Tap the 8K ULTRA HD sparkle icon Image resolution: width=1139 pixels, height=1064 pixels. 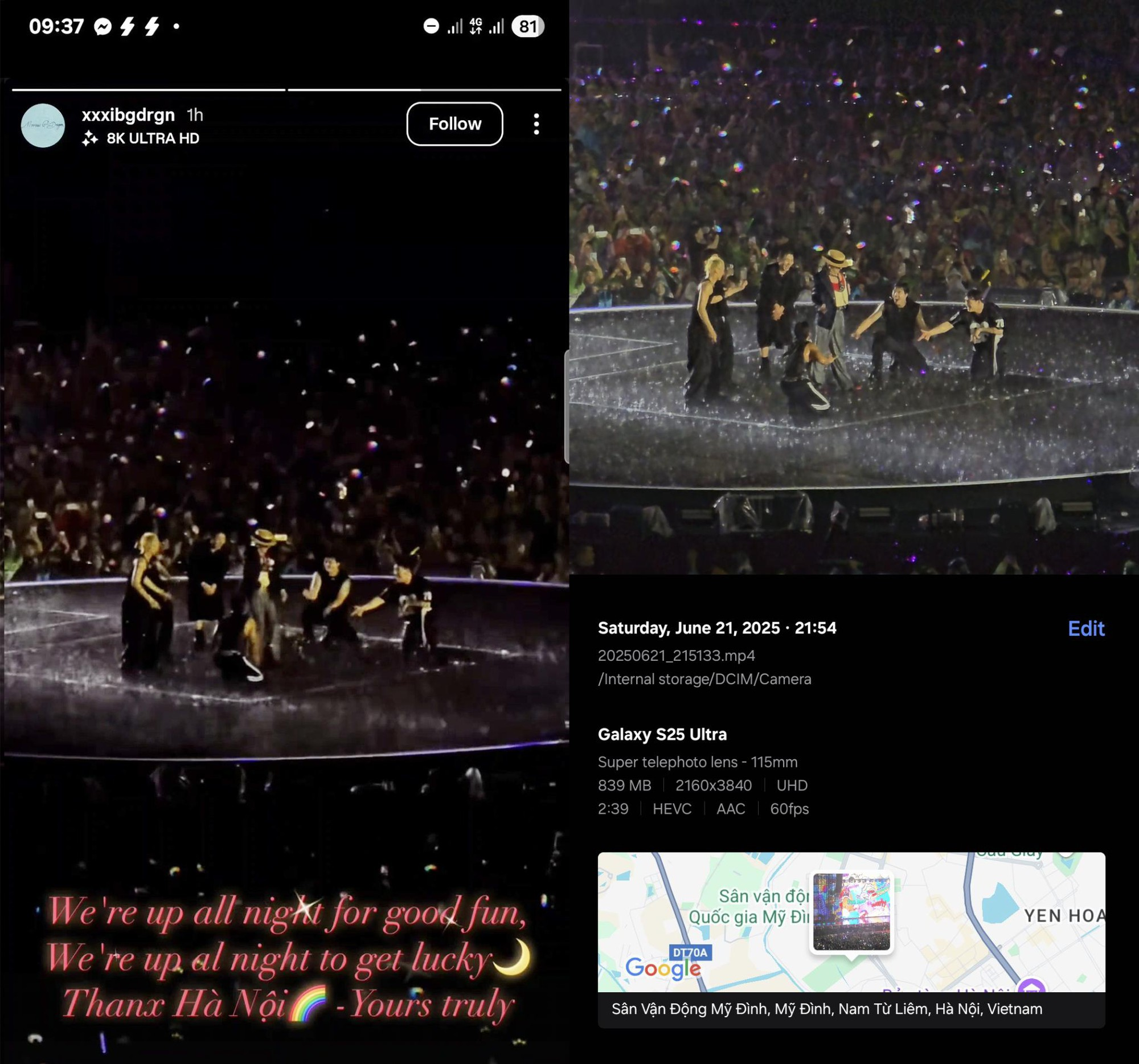(90, 138)
